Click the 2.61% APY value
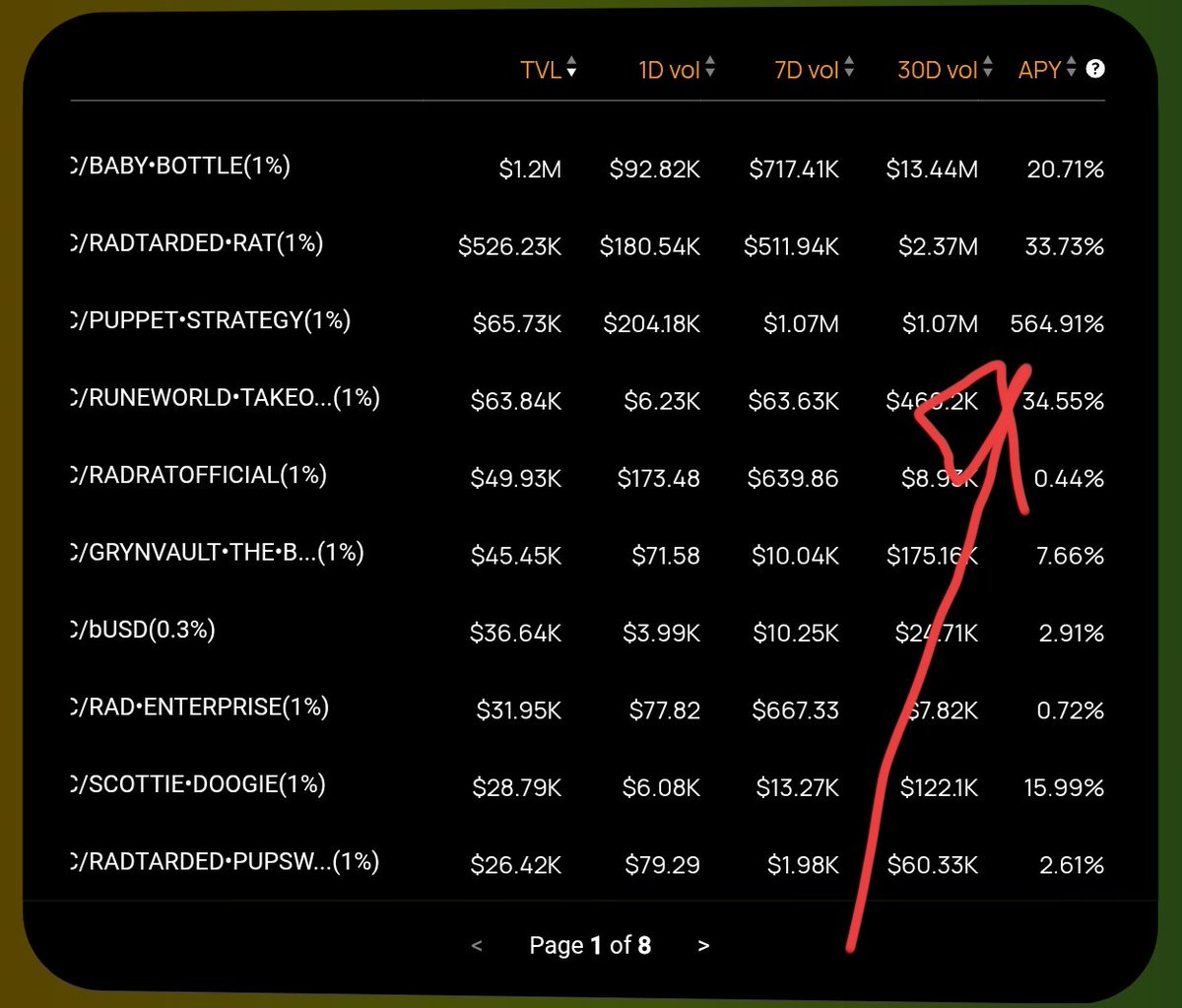Screen dimensions: 1182x1008 1072,865
